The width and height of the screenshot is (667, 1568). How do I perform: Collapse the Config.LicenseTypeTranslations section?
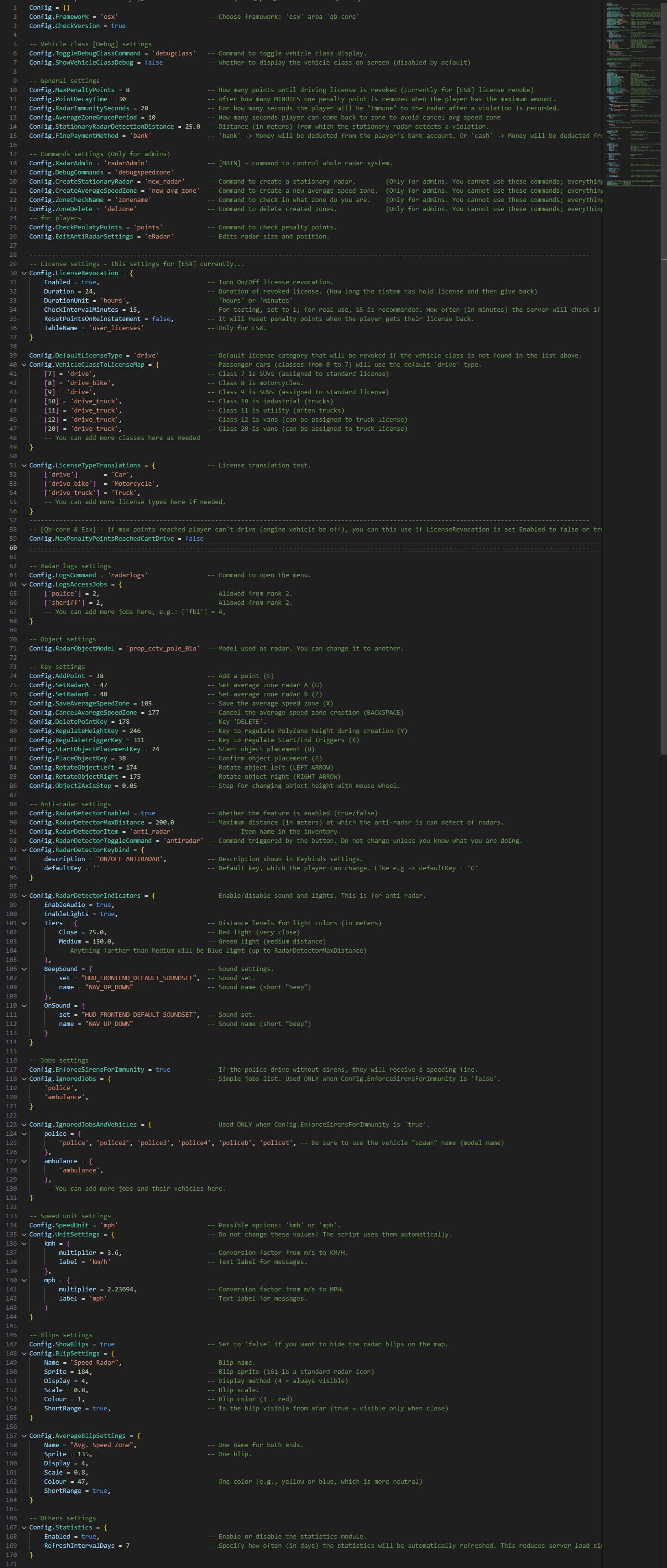(24, 465)
